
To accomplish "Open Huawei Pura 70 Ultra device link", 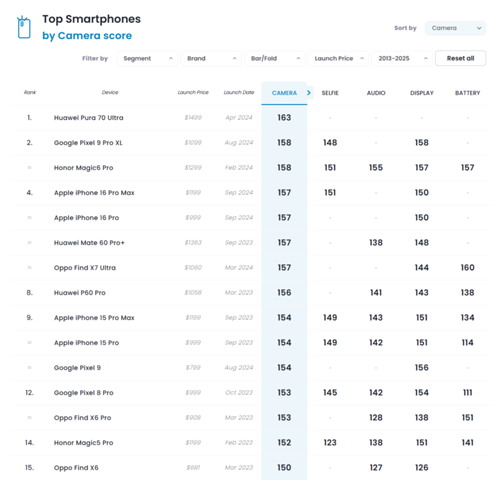I will (89, 118).
